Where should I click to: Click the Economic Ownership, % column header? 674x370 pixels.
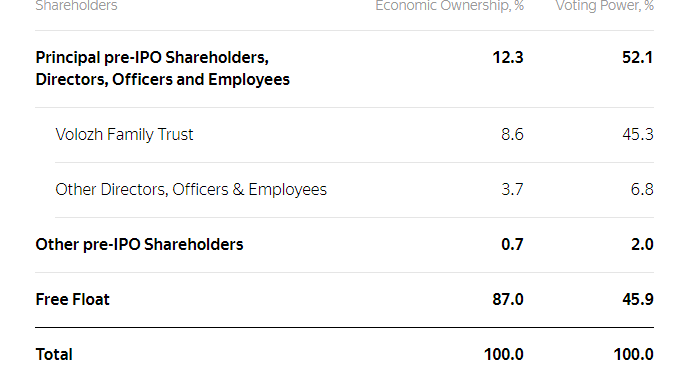tap(449, 6)
